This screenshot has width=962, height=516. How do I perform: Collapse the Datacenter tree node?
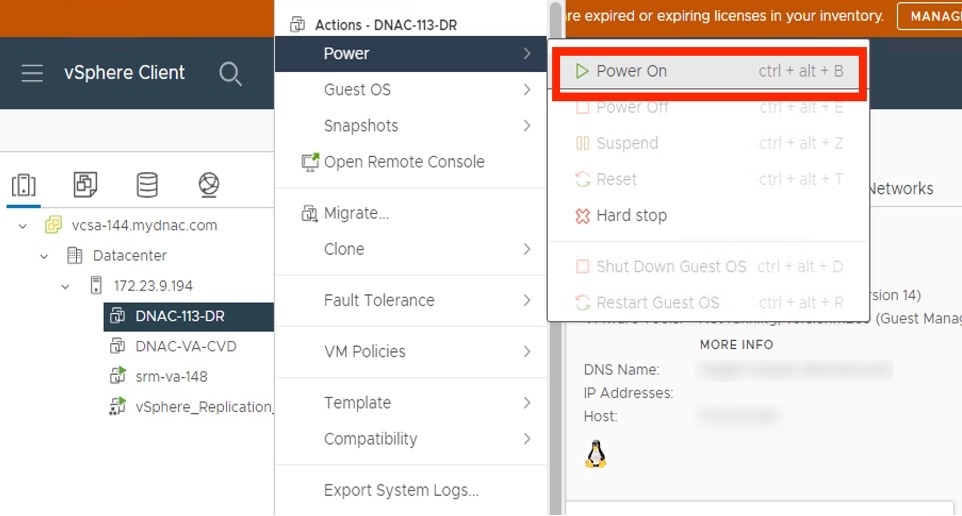pyautogui.click(x=44, y=256)
